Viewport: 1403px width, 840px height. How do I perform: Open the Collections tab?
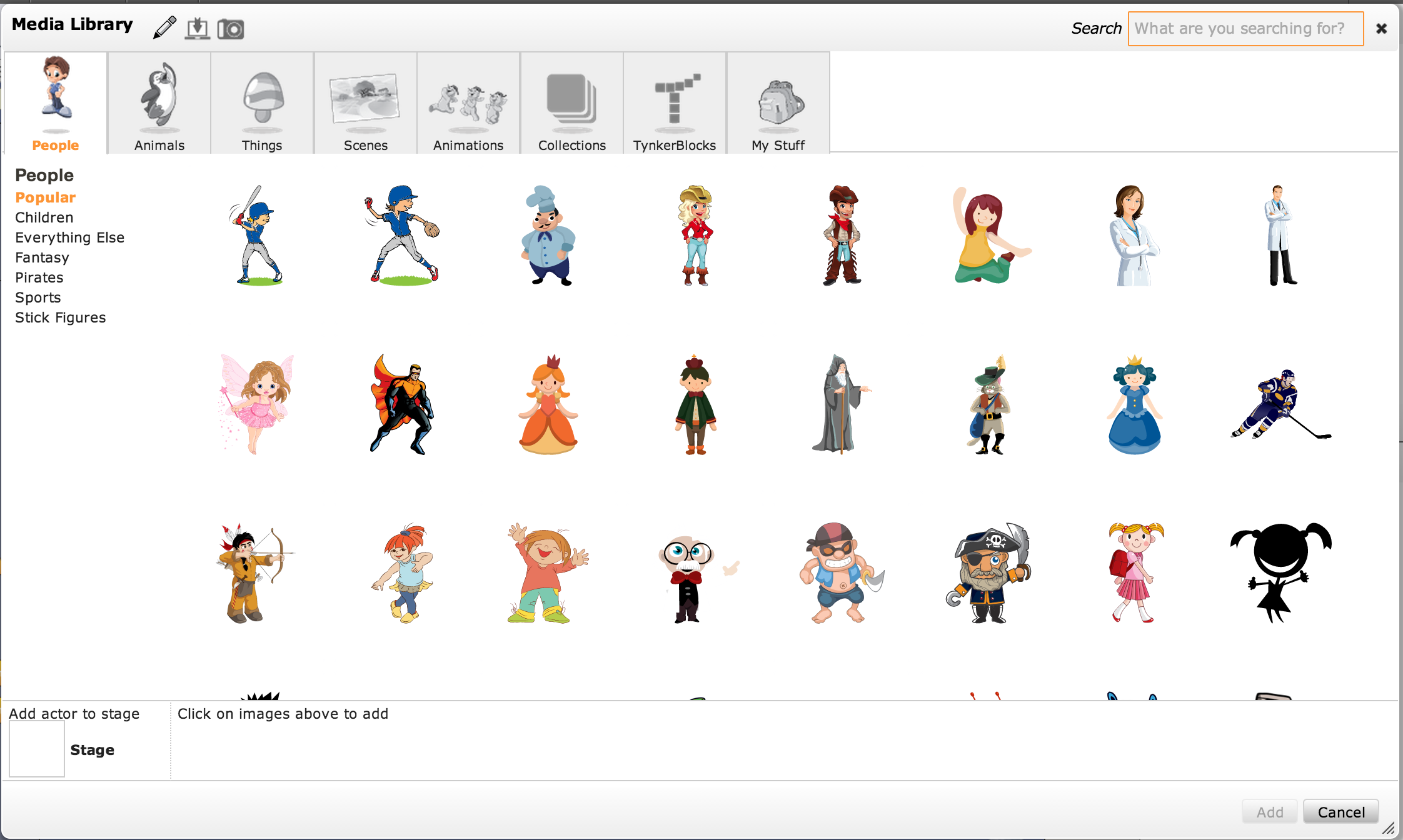tap(572, 104)
